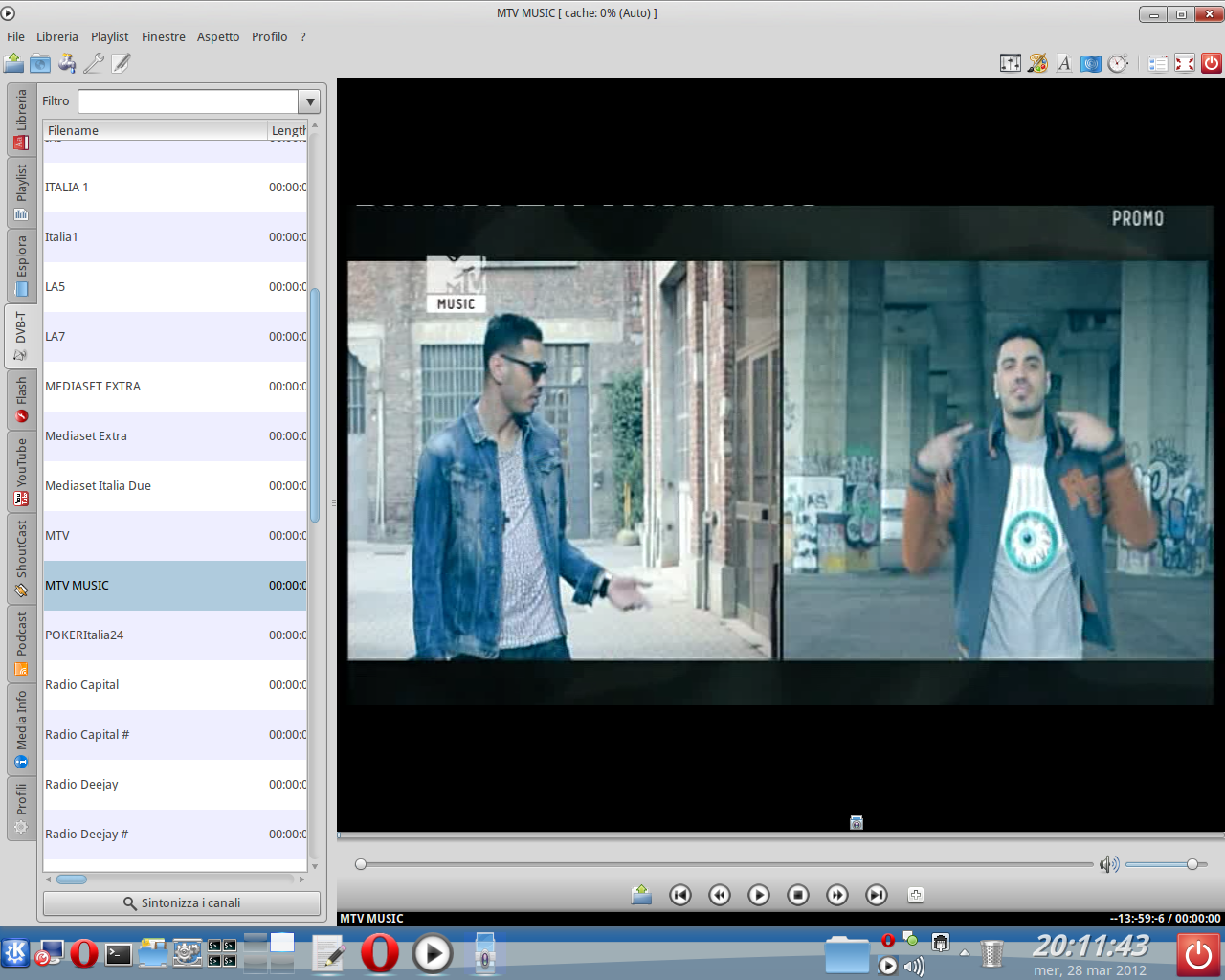Viewport: 1225px width, 980px height.
Task: Click the speaker mute icon near volume
Action: pyautogui.click(x=1109, y=864)
